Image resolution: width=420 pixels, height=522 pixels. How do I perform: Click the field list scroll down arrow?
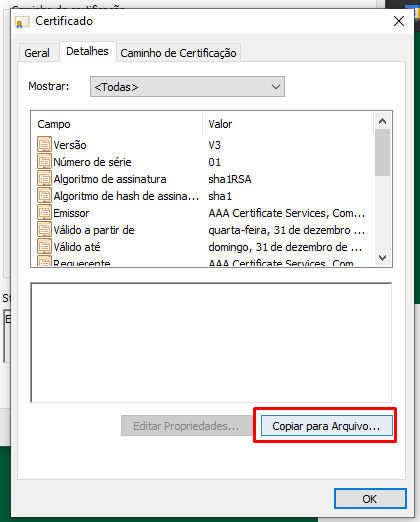pos(382,258)
